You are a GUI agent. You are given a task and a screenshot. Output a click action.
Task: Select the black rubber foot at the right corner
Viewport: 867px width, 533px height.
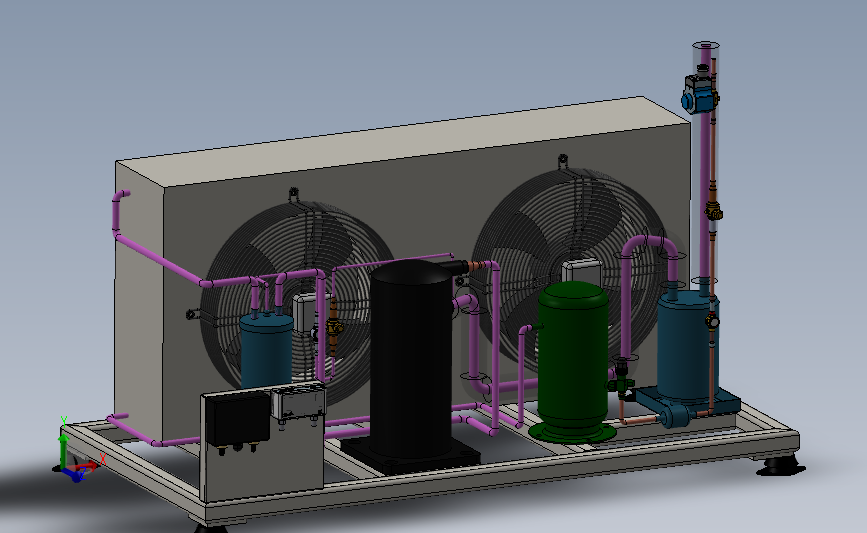pyautogui.click(x=780, y=466)
